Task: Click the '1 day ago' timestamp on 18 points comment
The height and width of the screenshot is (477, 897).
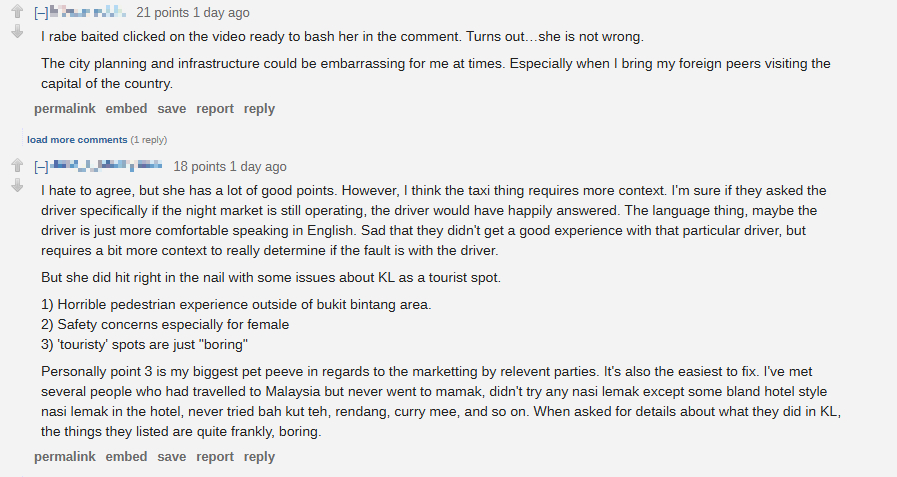Action: [x=258, y=166]
